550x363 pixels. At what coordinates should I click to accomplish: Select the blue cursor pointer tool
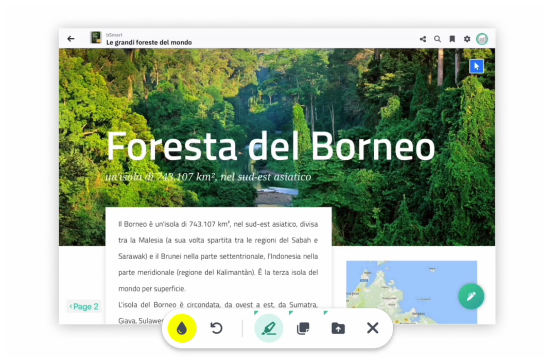click(x=476, y=66)
